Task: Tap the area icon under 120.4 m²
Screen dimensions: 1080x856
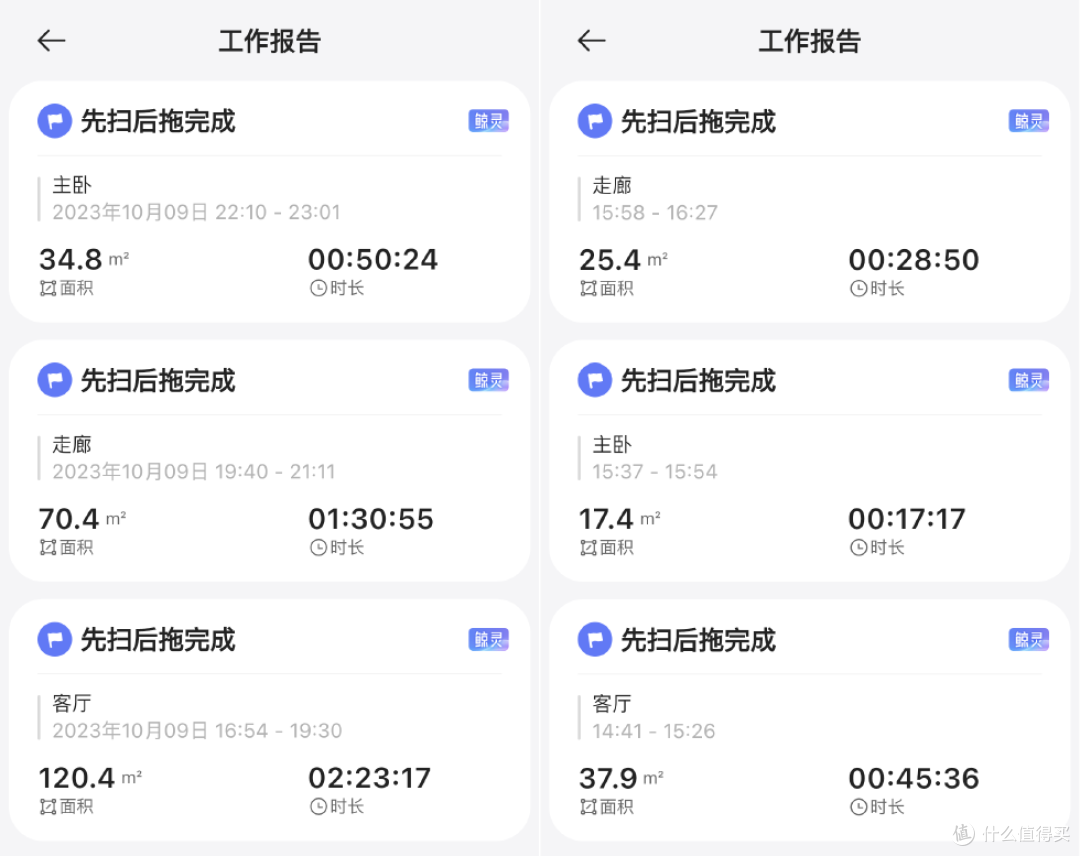Action: [x=48, y=806]
